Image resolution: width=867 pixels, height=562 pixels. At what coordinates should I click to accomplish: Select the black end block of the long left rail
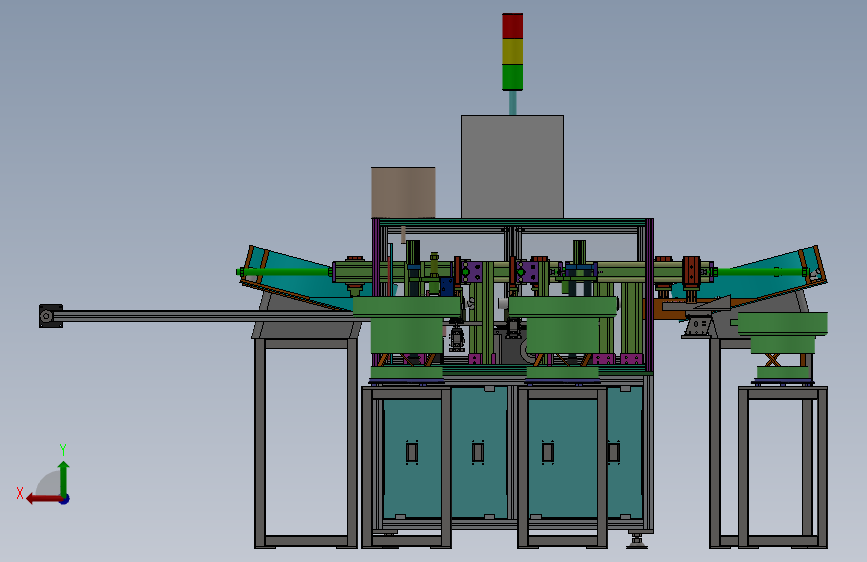tap(50, 316)
